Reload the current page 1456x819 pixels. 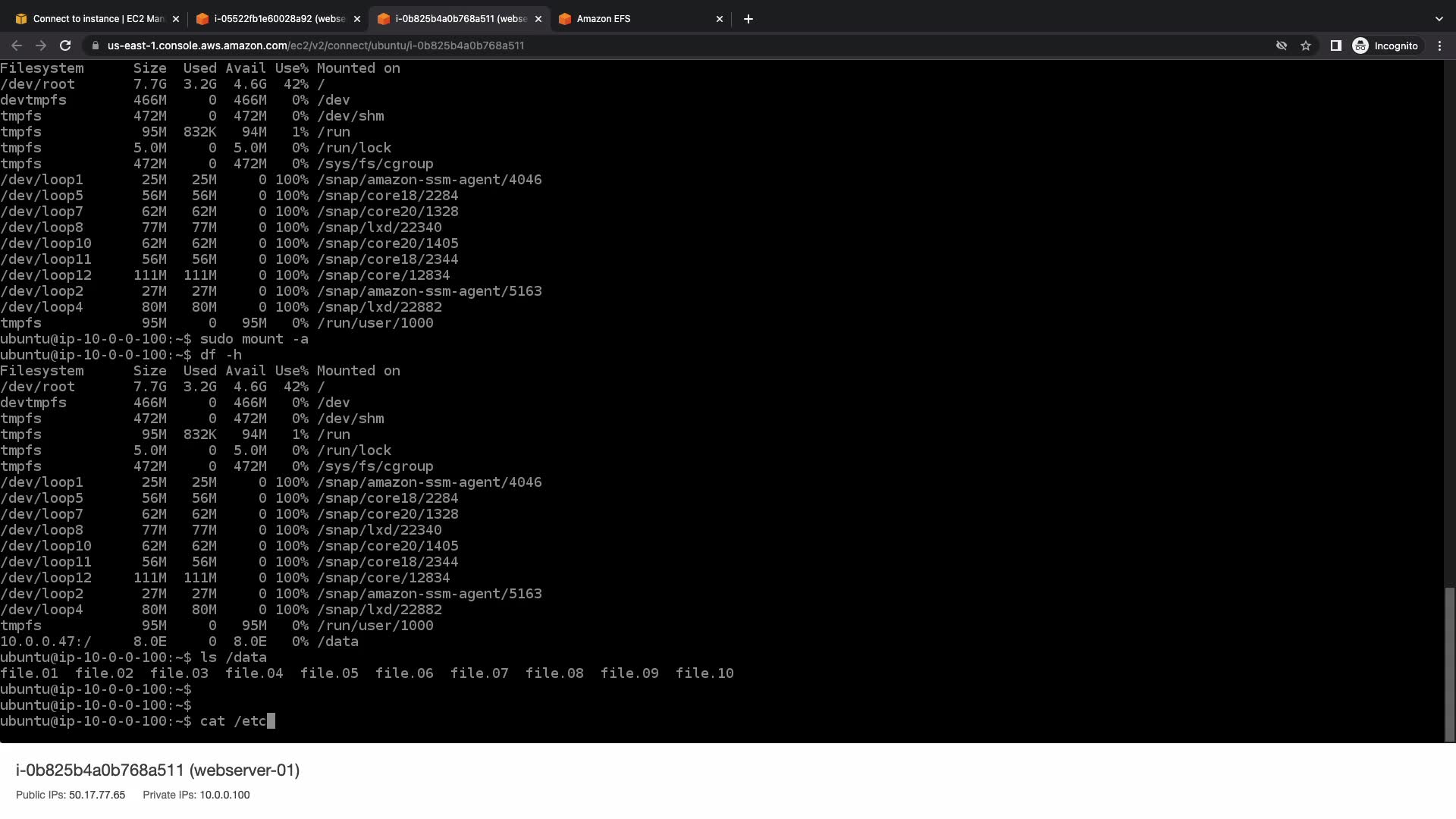tap(65, 45)
